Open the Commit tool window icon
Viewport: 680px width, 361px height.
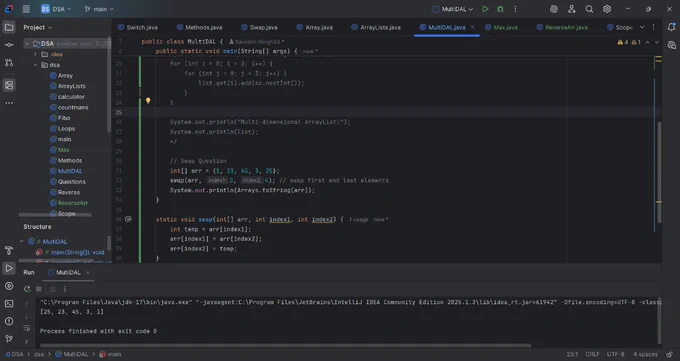pos(9,45)
